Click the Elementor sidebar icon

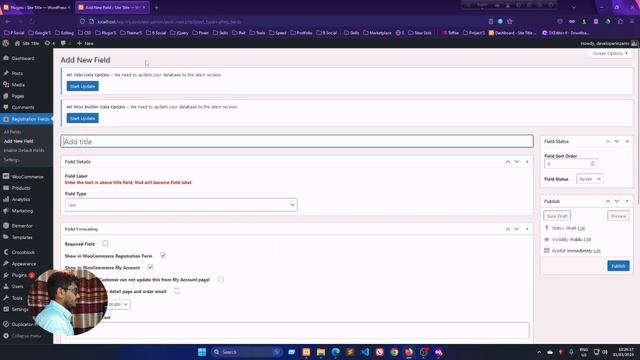tap(6, 225)
